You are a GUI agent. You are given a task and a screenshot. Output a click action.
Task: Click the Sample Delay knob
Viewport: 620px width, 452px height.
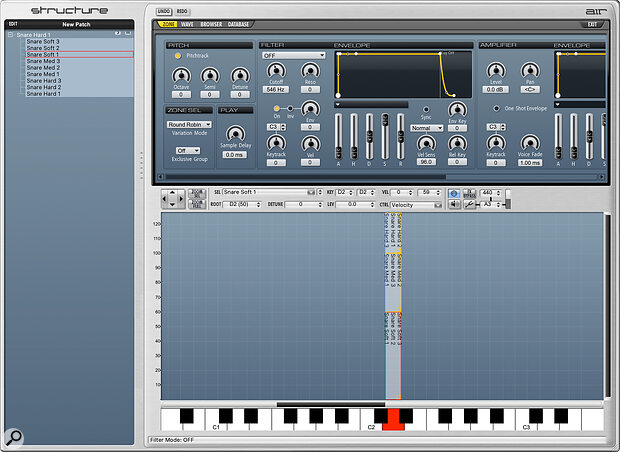(234, 135)
